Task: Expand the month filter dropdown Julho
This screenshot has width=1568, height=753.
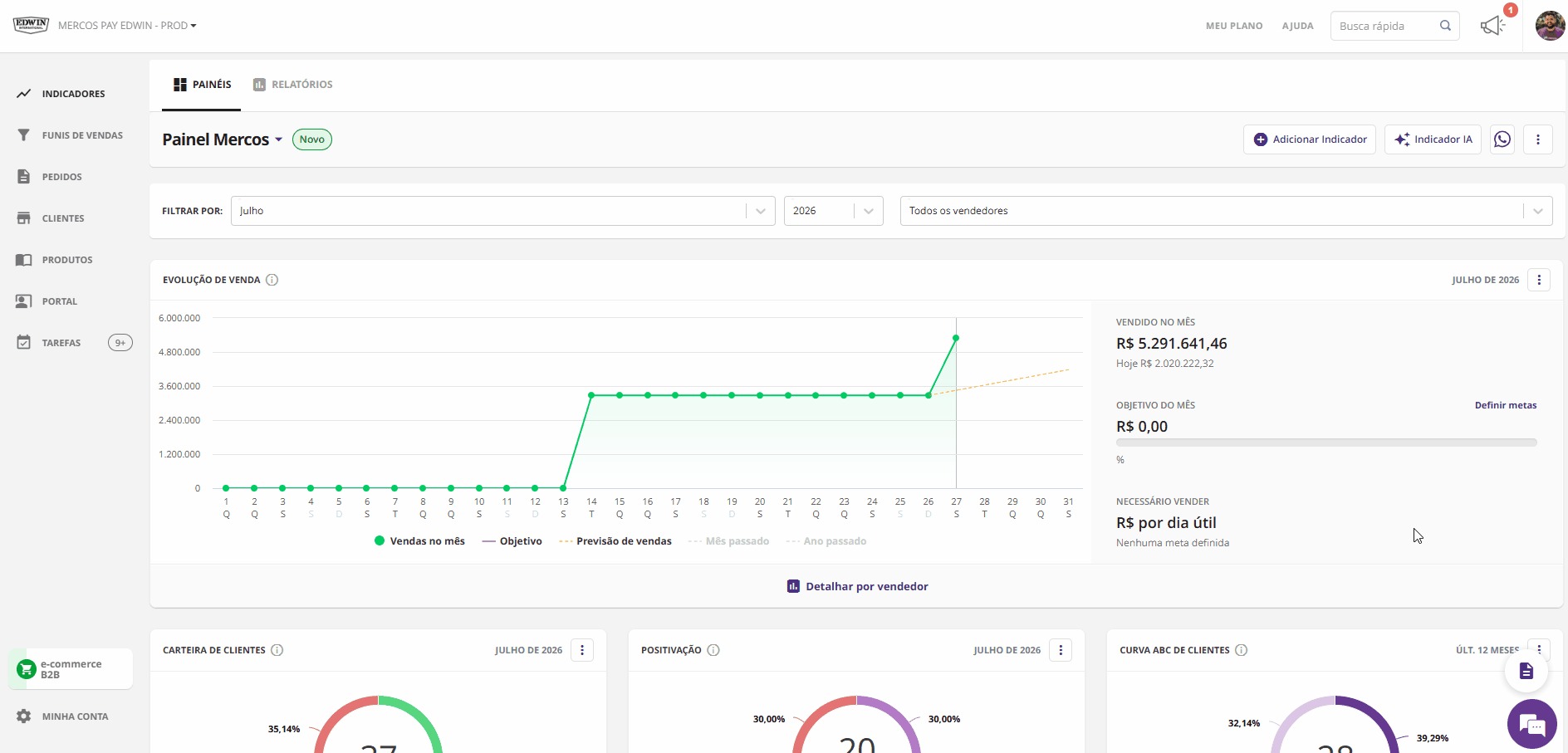Action: (x=503, y=211)
